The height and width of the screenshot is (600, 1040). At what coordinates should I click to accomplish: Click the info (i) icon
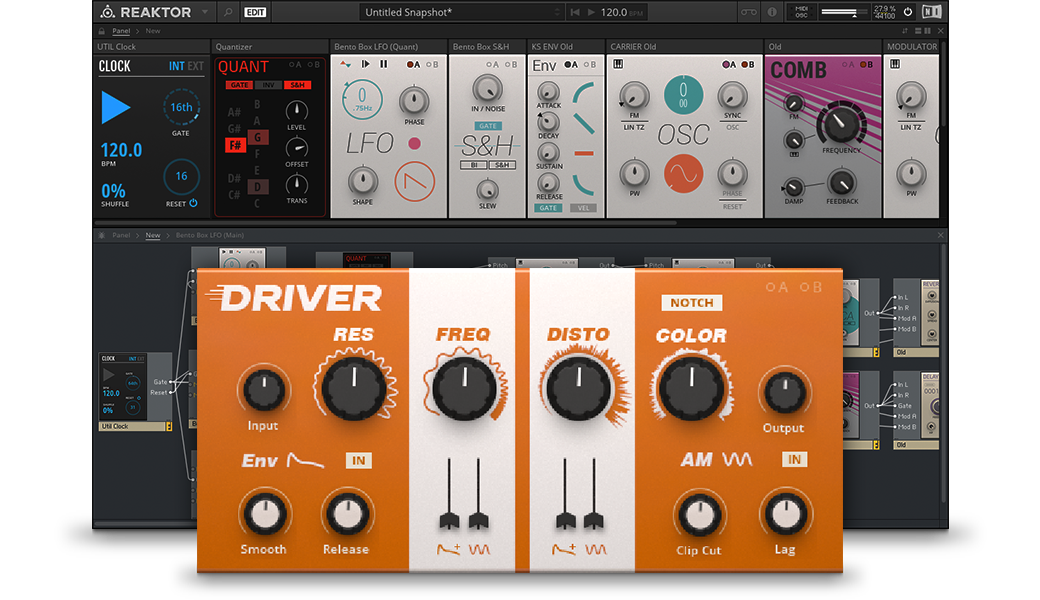click(772, 12)
